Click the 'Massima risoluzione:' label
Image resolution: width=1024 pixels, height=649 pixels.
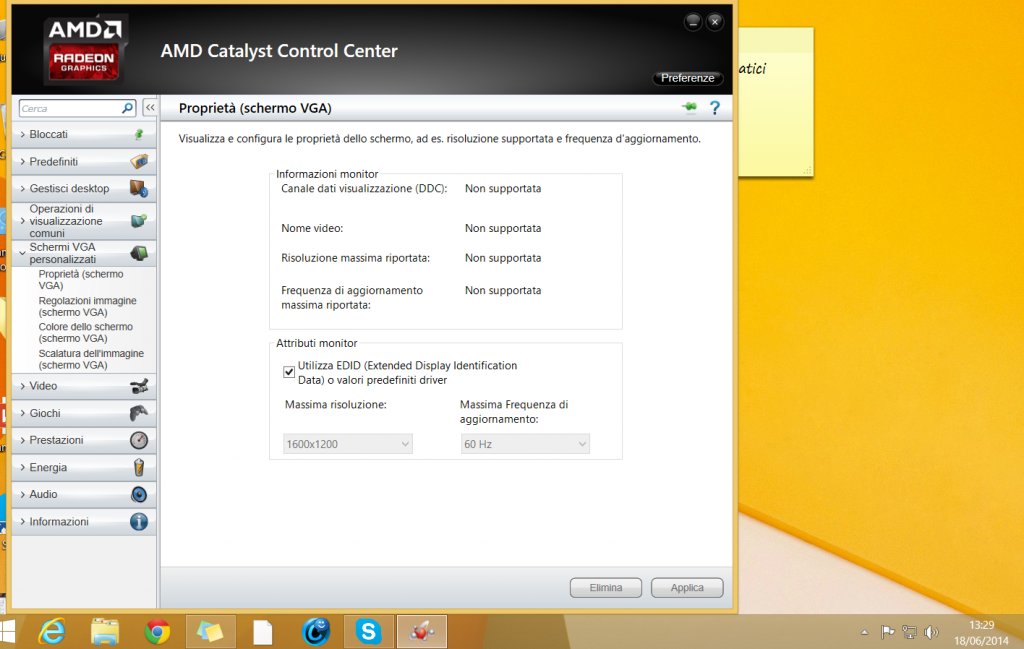click(336, 405)
